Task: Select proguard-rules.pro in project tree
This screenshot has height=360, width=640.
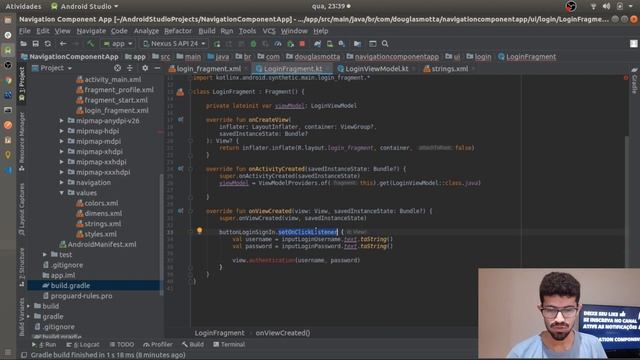Action: [81, 296]
